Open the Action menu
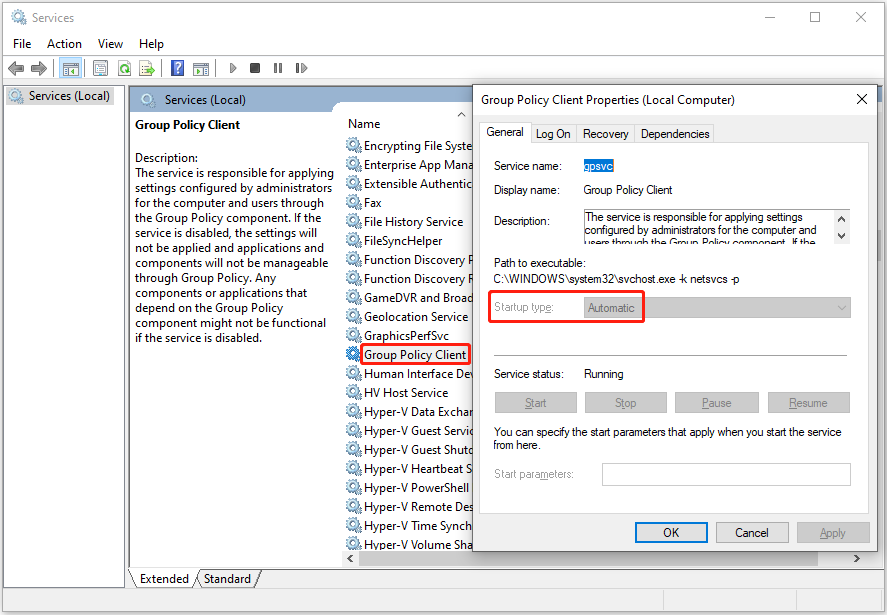 [64, 44]
